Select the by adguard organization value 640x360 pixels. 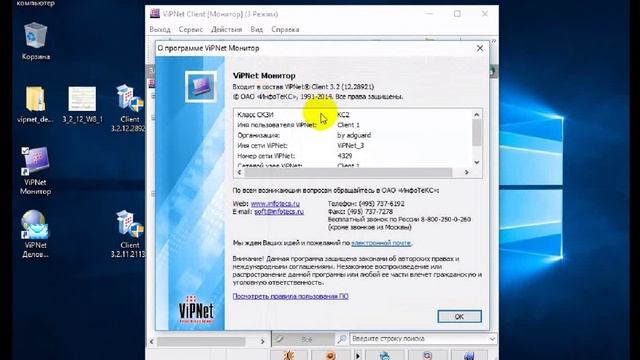[x=354, y=135]
